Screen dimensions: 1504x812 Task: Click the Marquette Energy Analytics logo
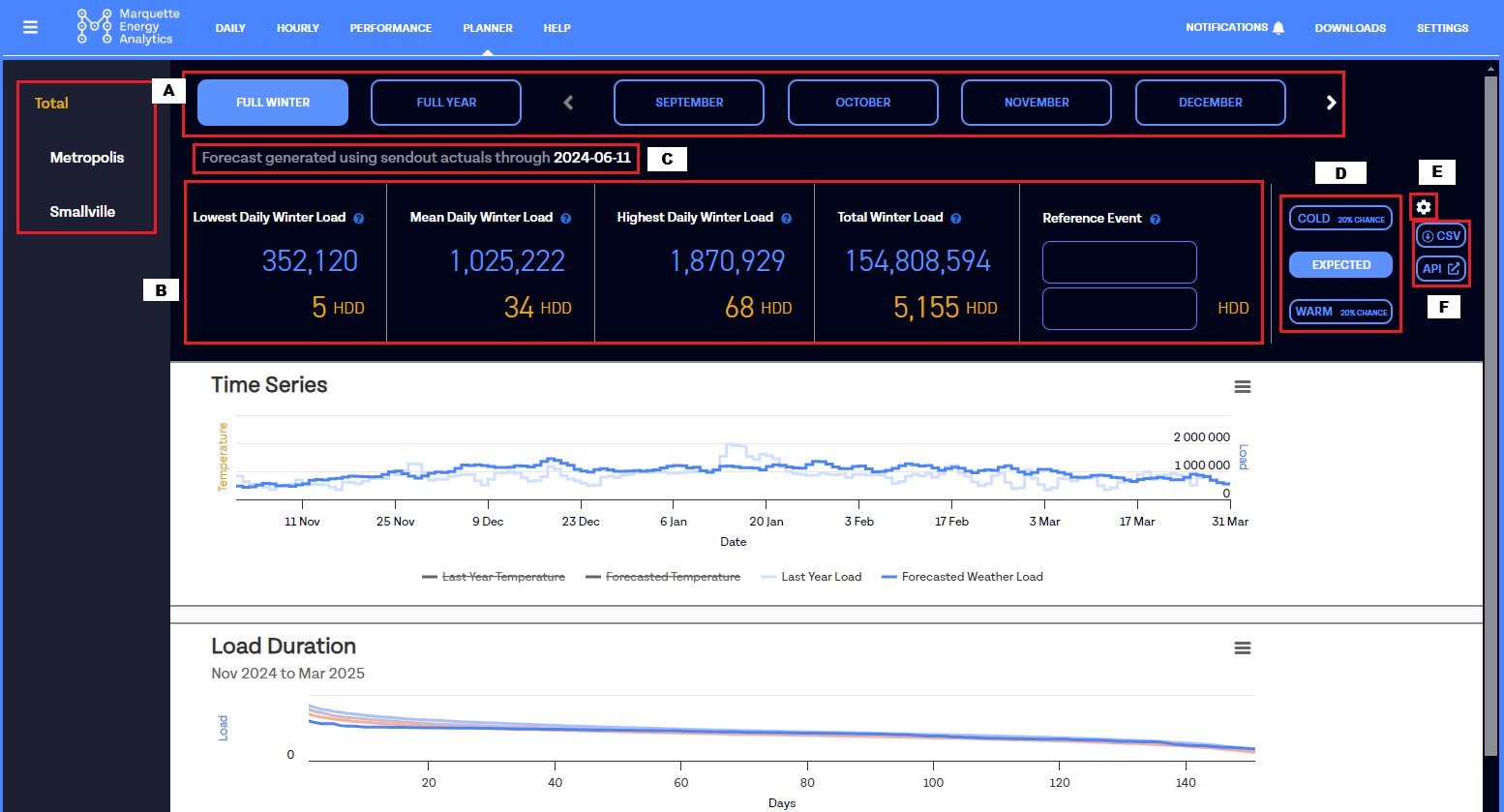(128, 27)
